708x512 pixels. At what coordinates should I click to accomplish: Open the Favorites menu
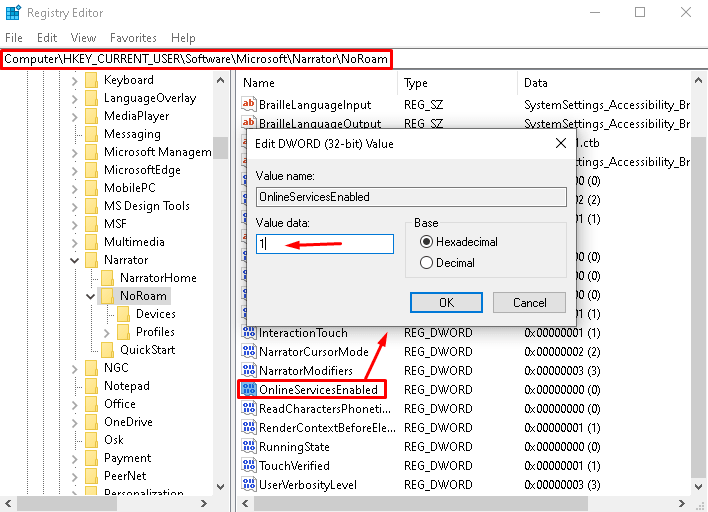(133, 37)
